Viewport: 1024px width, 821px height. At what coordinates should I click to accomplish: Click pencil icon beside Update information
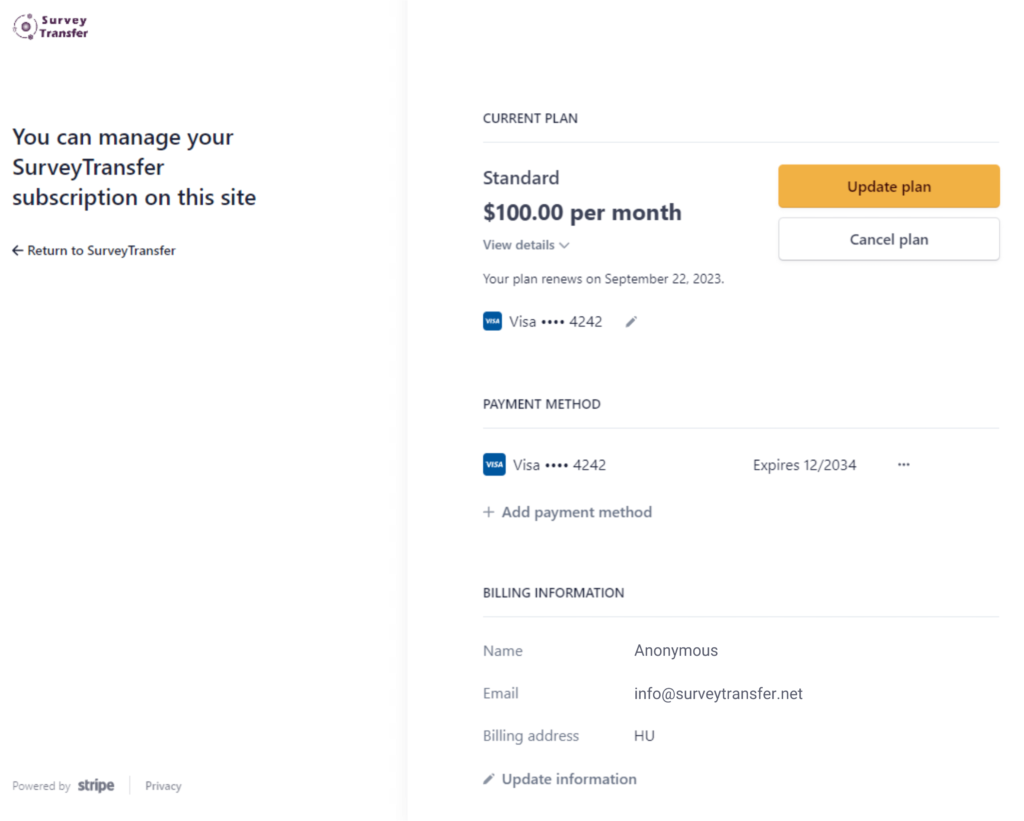489,779
